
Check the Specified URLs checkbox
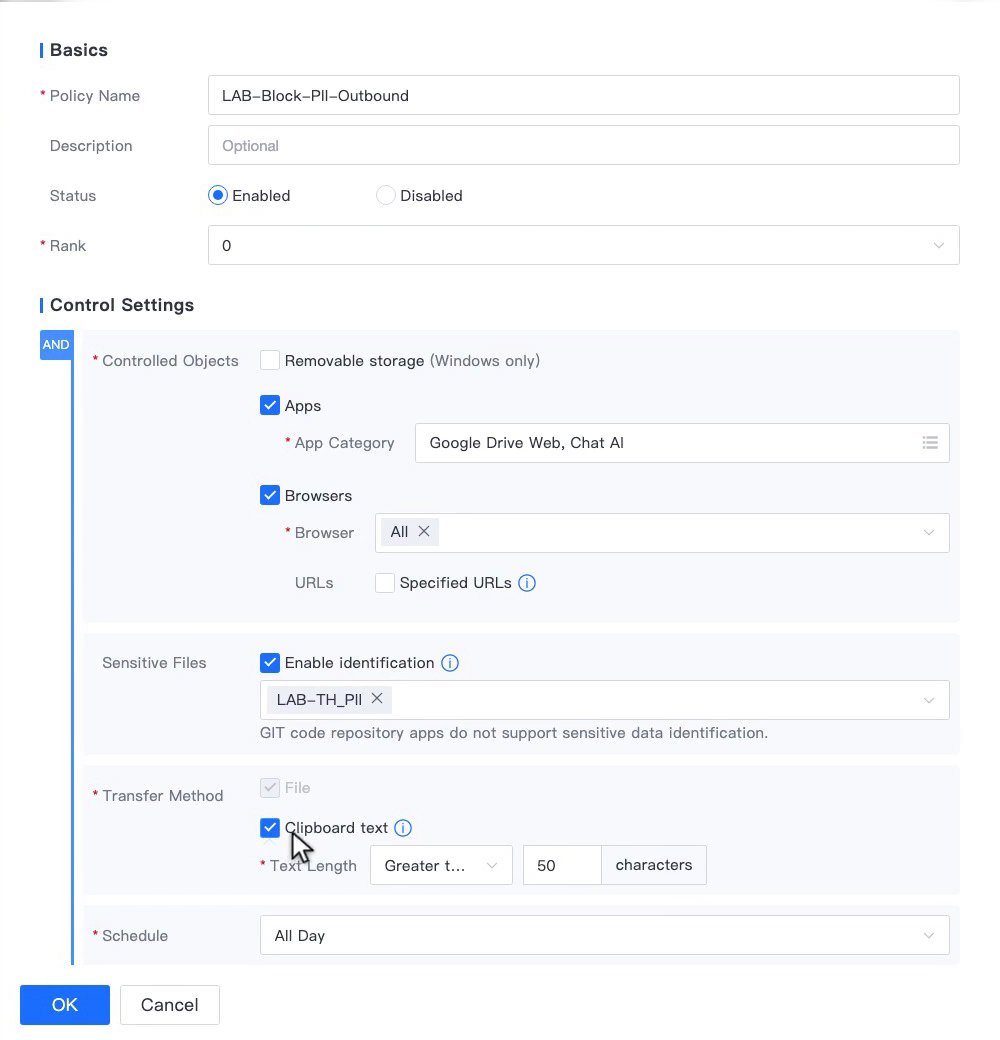(385, 583)
